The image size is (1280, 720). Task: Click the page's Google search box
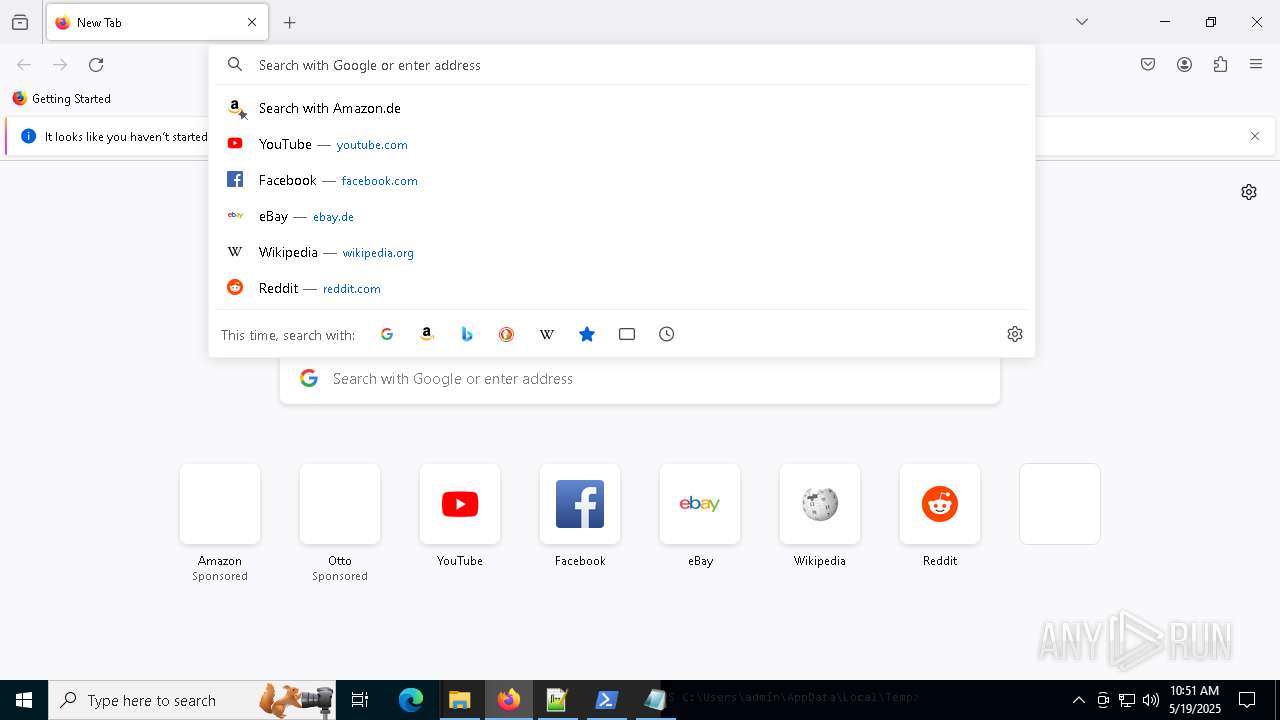pyautogui.click(x=640, y=379)
